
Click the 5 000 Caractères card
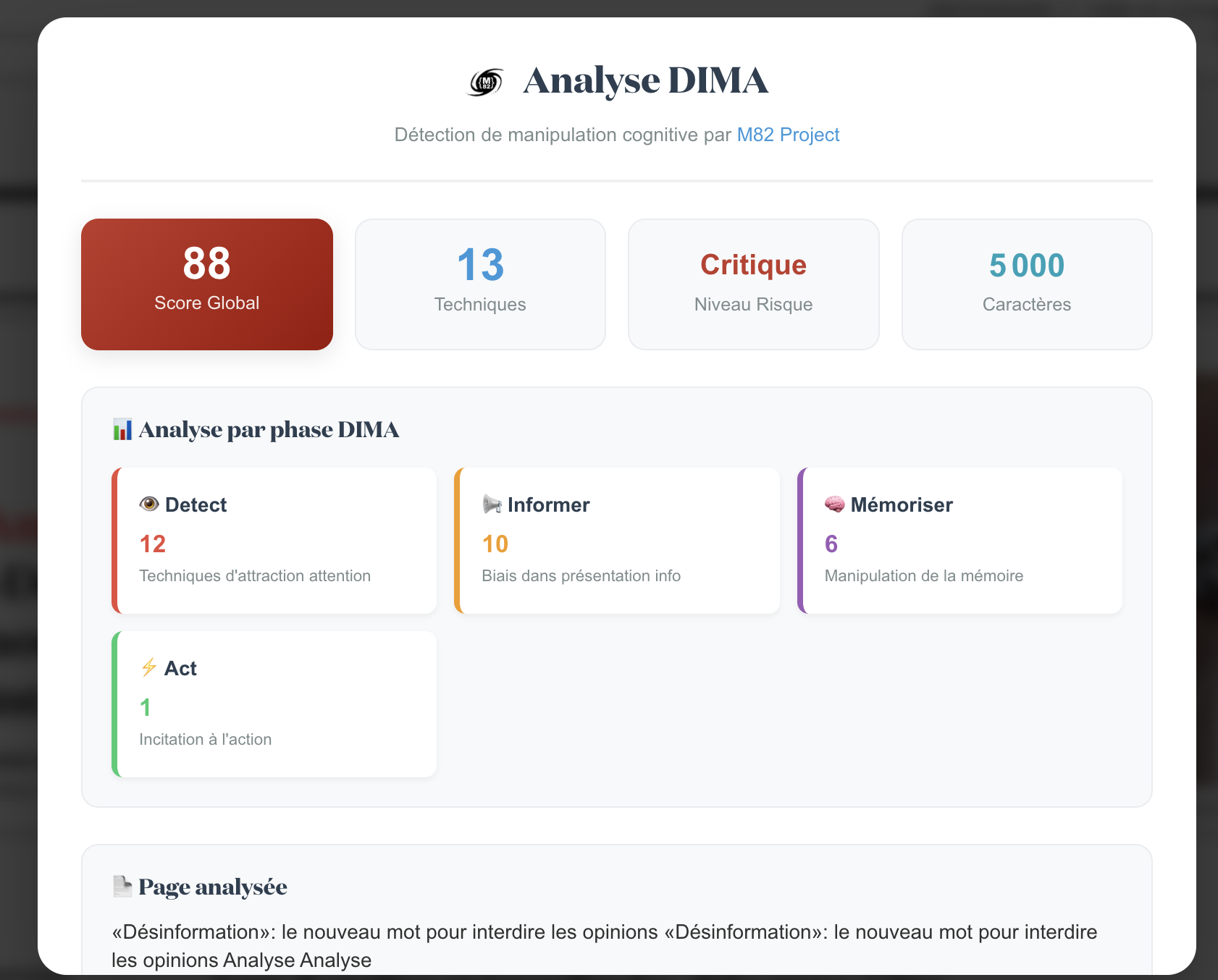pyautogui.click(x=1026, y=284)
